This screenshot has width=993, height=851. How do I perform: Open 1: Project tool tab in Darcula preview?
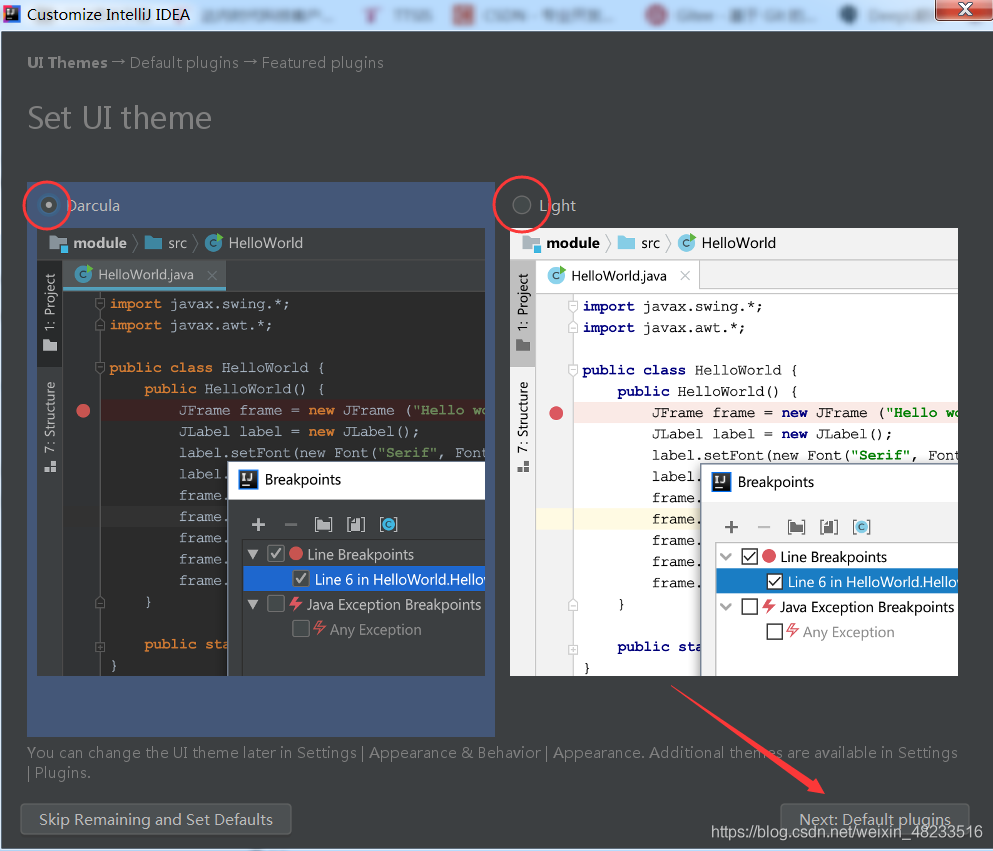pyautogui.click(x=50, y=313)
